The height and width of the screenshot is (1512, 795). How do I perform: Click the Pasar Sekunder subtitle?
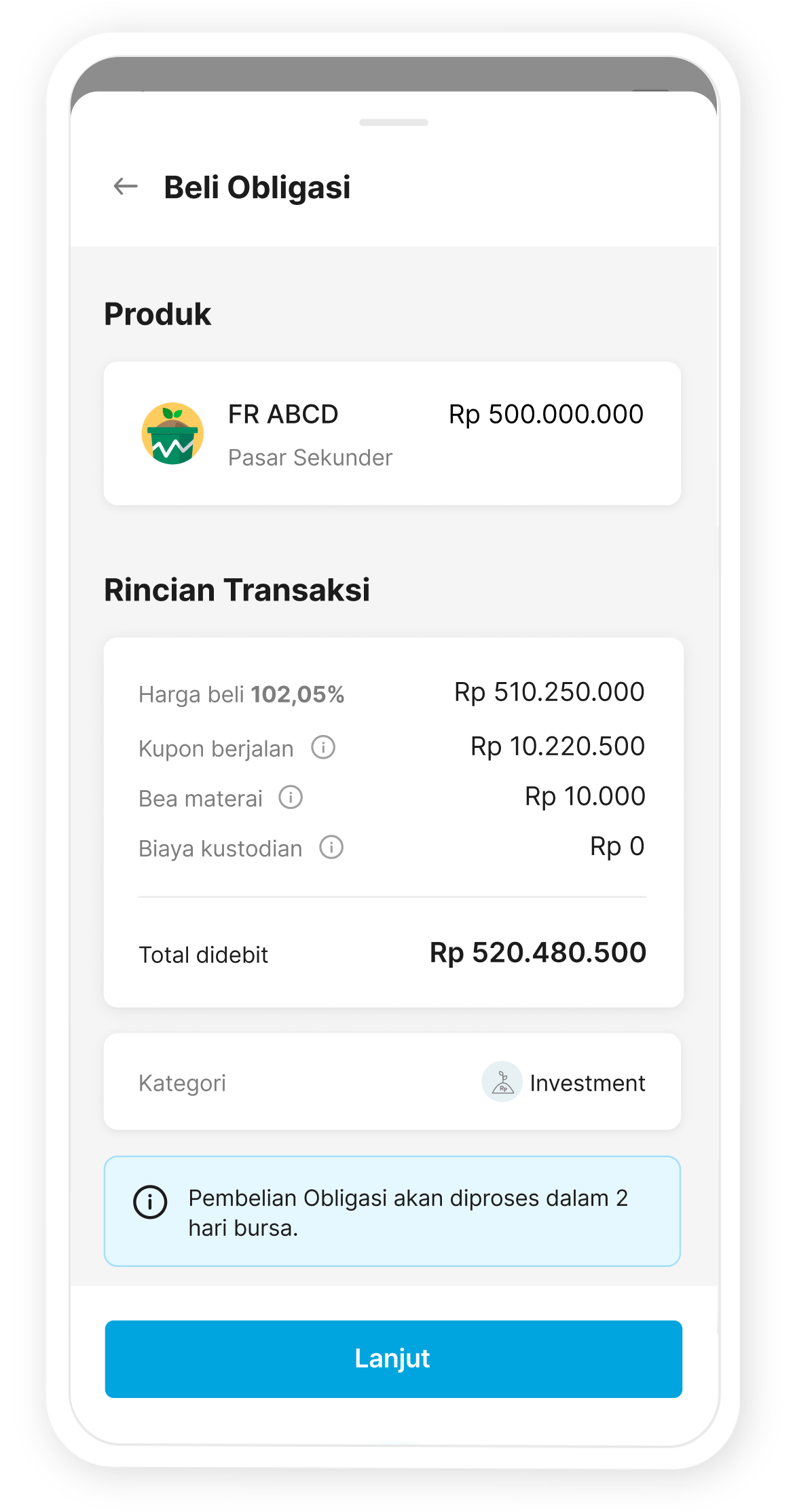pyautogui.click(x=310, y=458)
